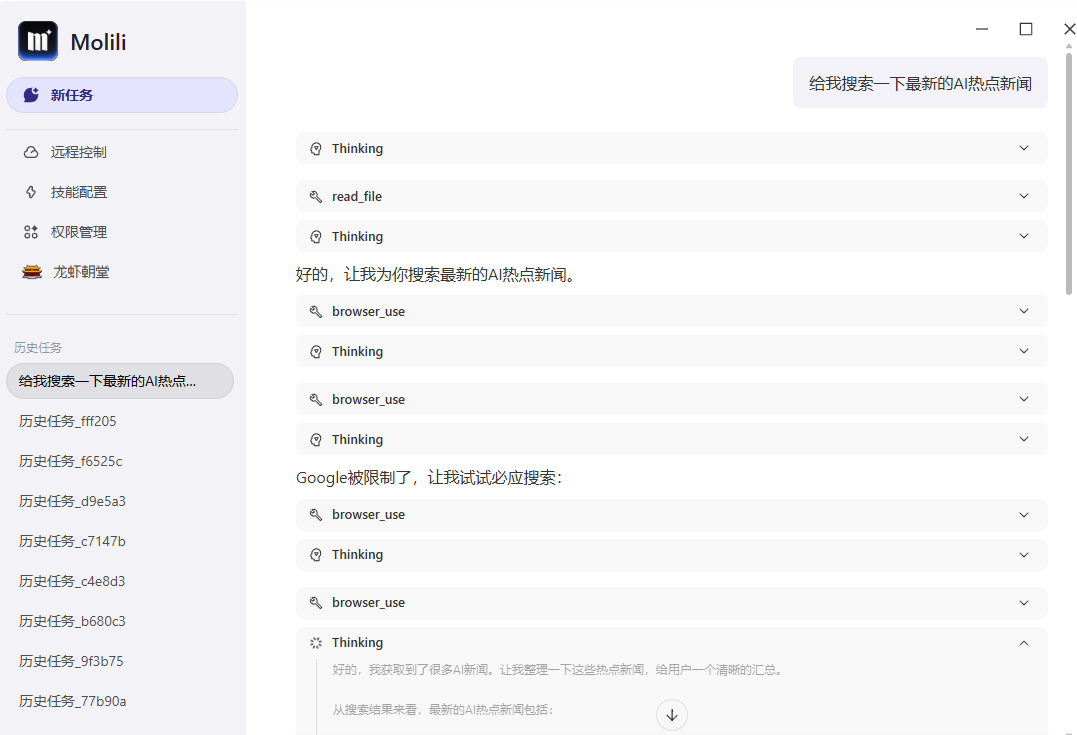Collapse the bottom expanded Thinking section
The image size is (1077, 735).
click(x=1023, y=642)
